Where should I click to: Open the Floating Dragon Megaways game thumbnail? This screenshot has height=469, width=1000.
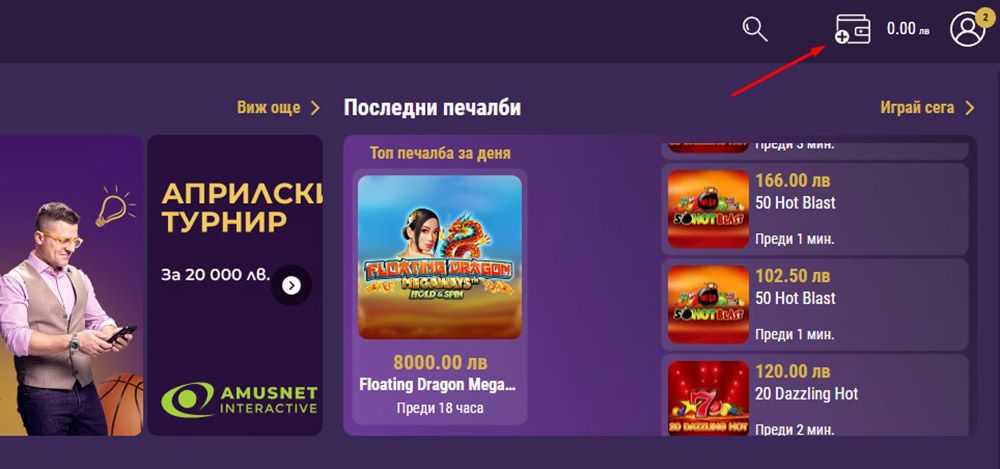[439, 257]
